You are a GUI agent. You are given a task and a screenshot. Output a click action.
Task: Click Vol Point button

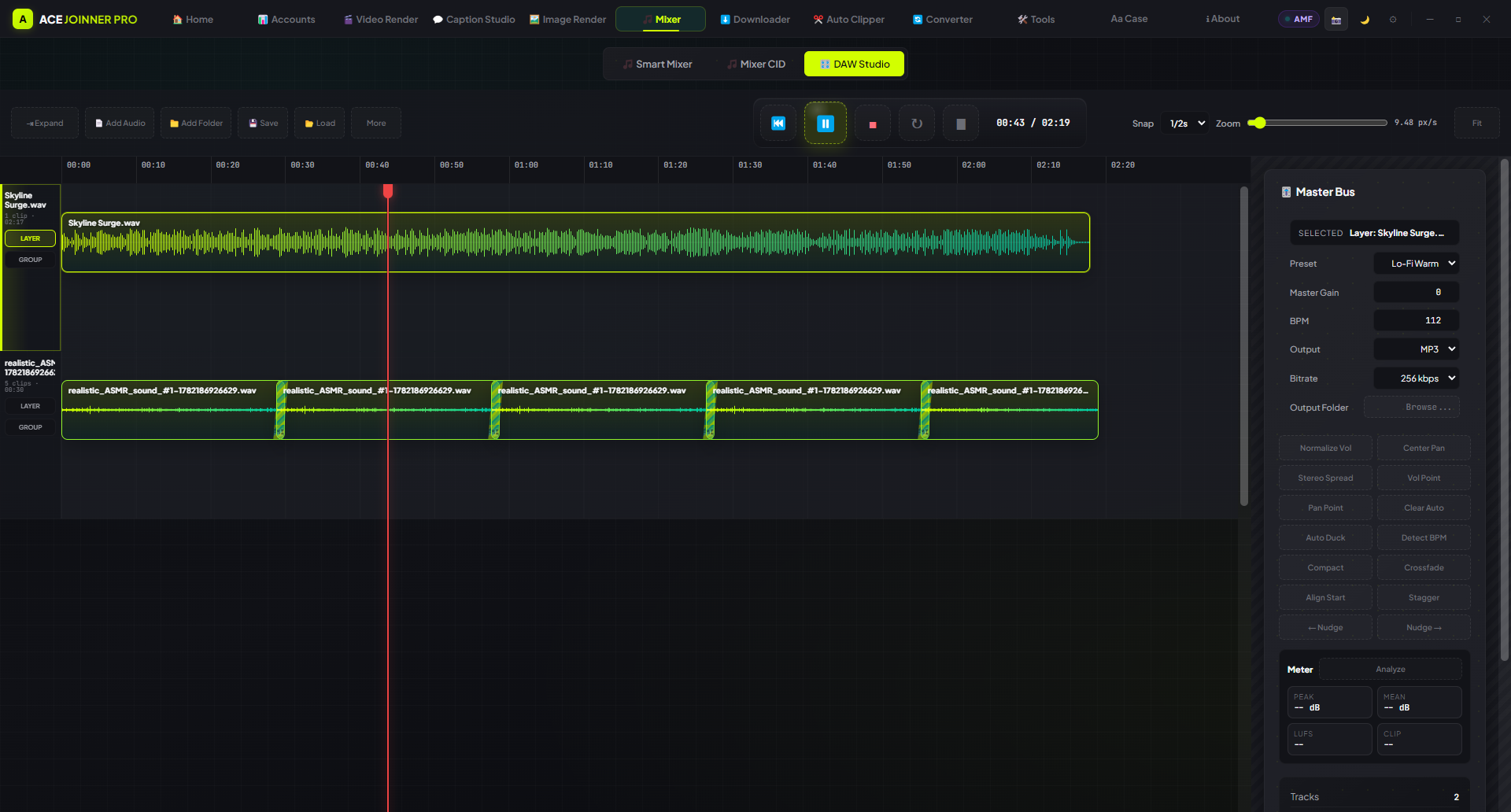click(1424, 478)
